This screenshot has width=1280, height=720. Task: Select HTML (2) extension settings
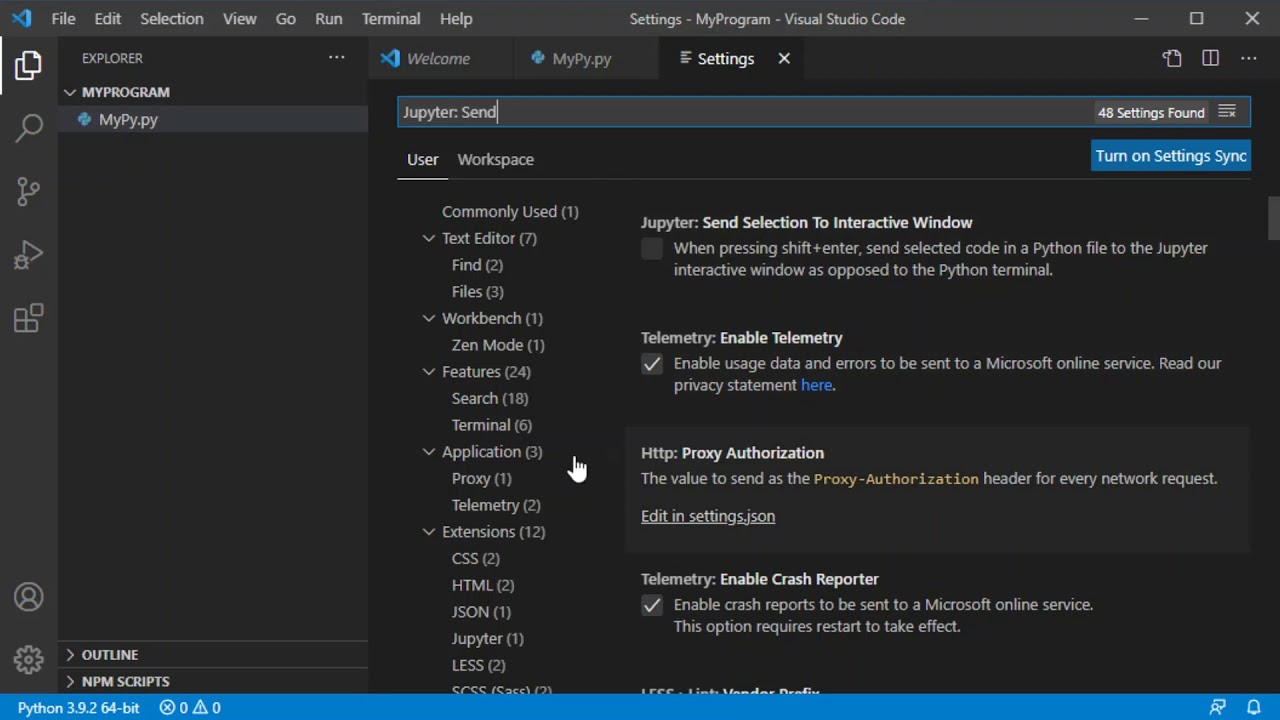(x=482, y=585)
